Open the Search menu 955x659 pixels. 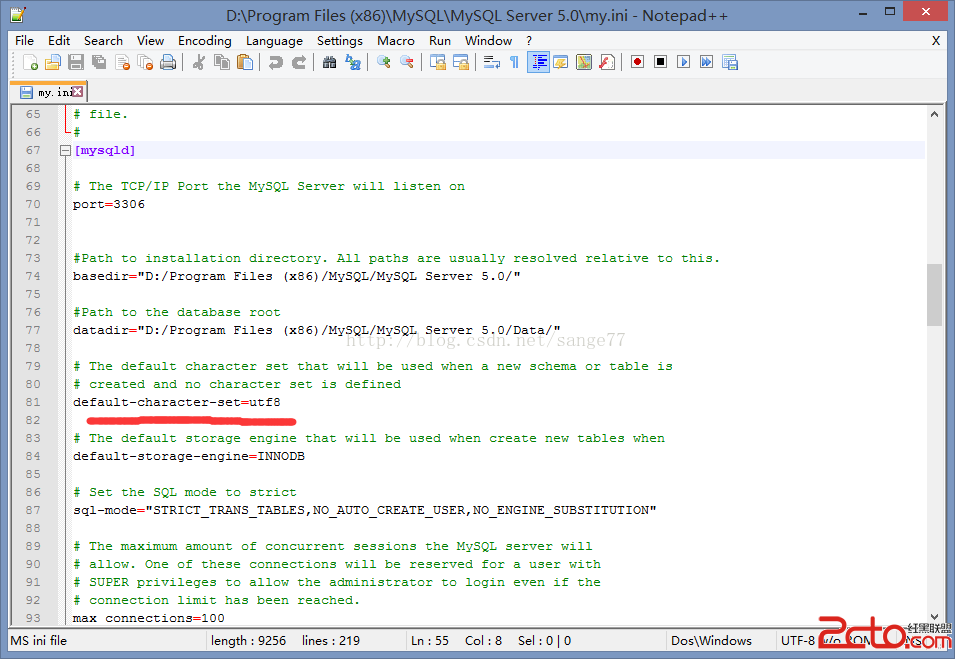104,41
